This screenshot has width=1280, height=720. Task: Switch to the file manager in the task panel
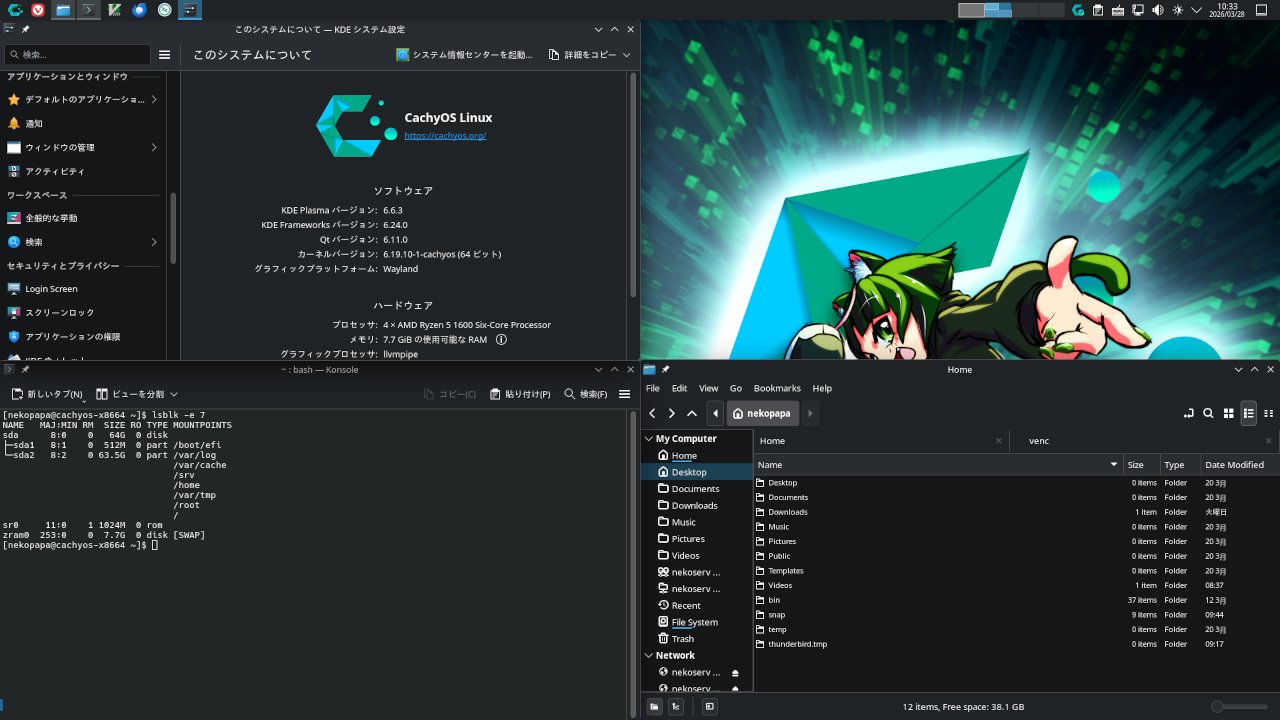[64, 10]
